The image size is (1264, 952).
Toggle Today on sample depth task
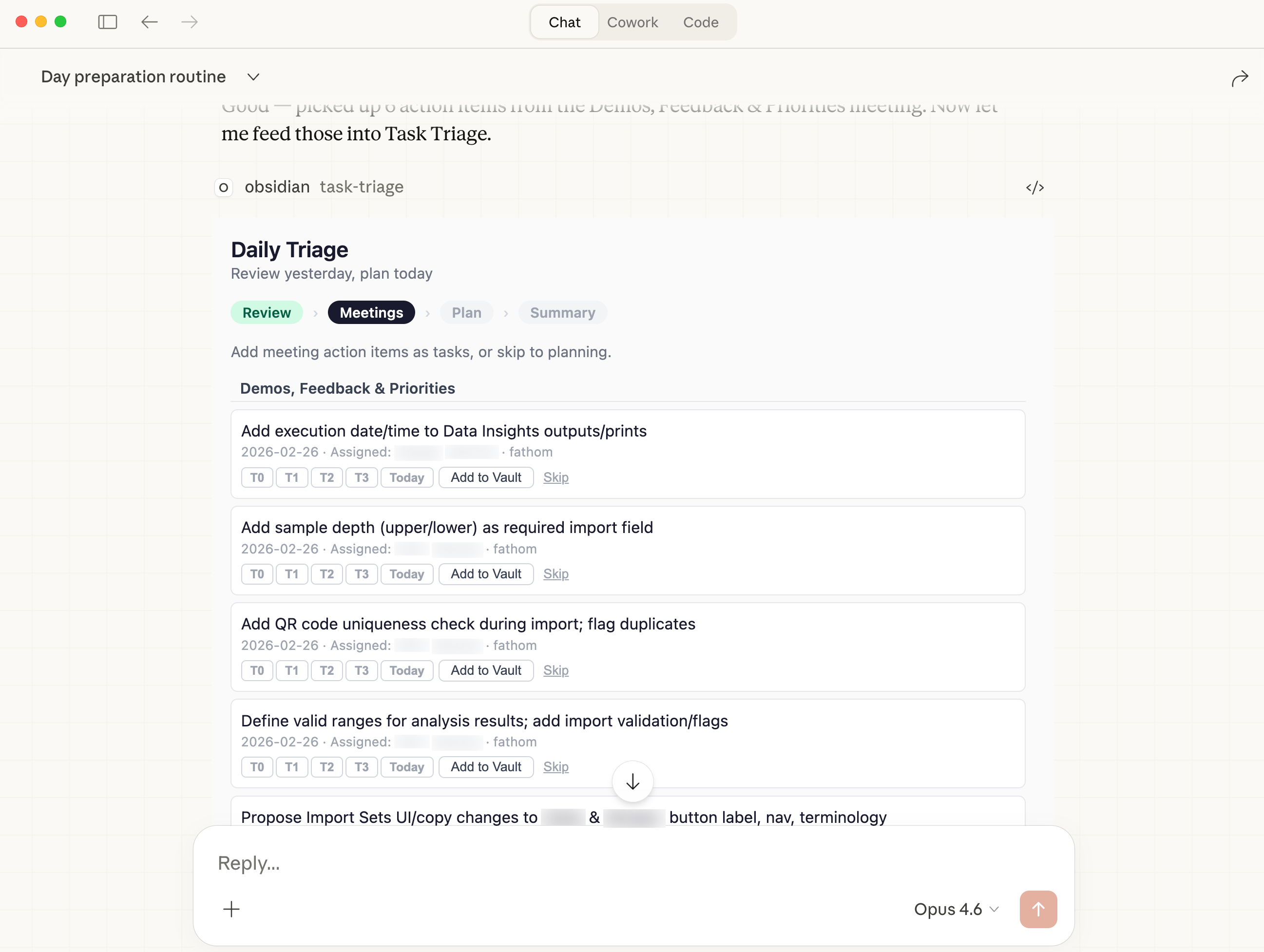(406, 574)
